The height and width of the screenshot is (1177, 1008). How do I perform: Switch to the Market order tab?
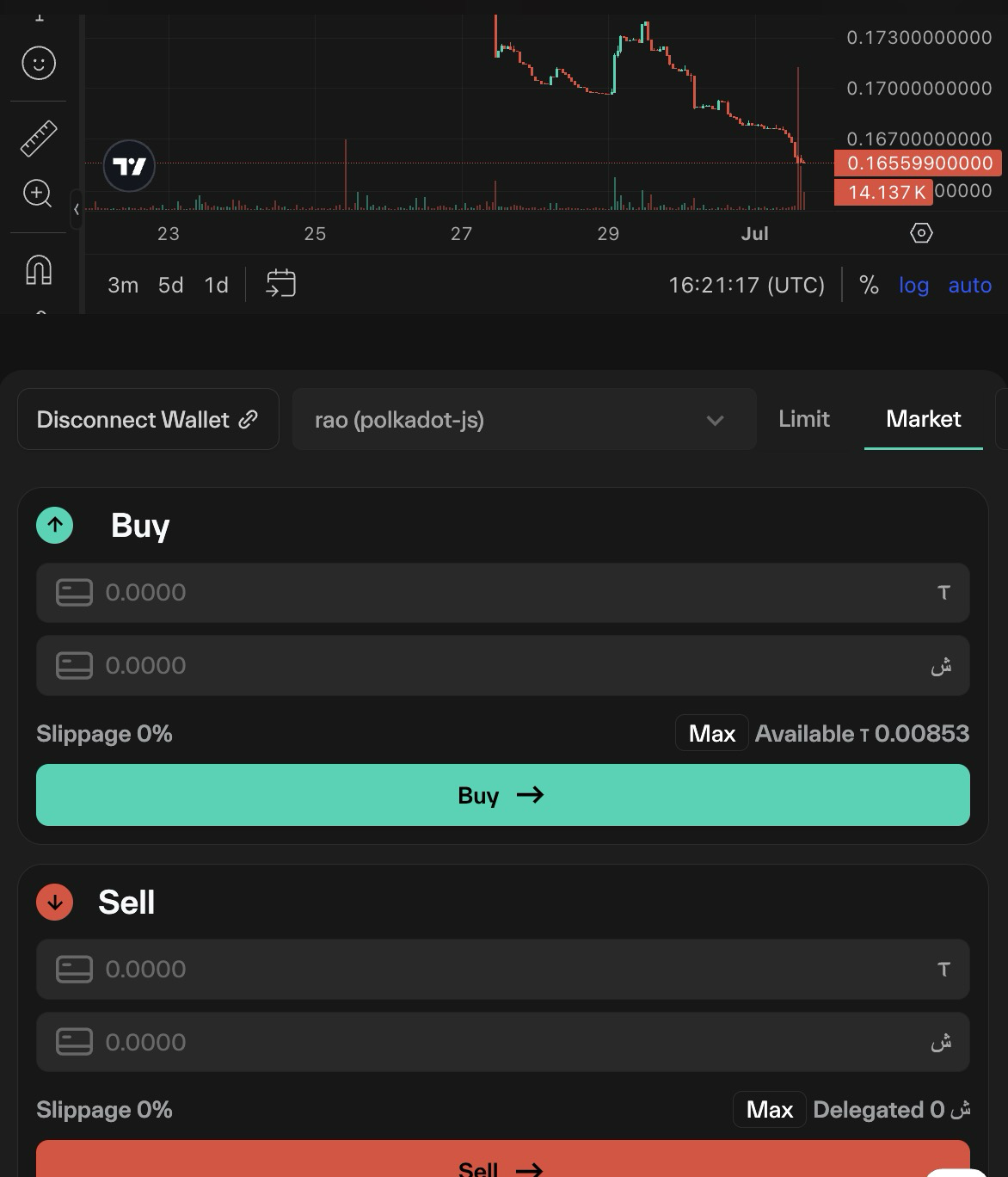click(x=924, y=419)
